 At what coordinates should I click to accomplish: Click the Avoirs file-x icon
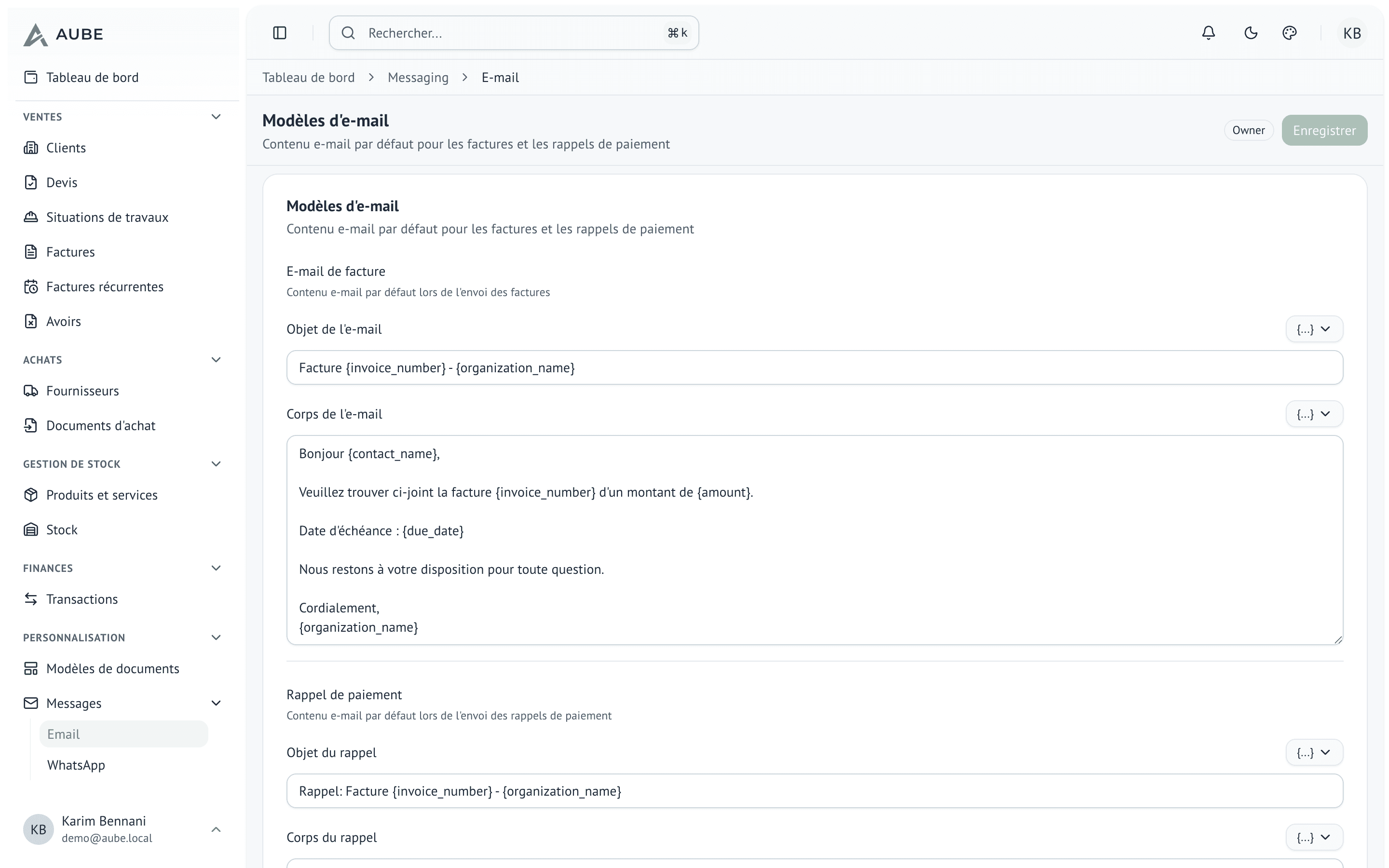31,321
